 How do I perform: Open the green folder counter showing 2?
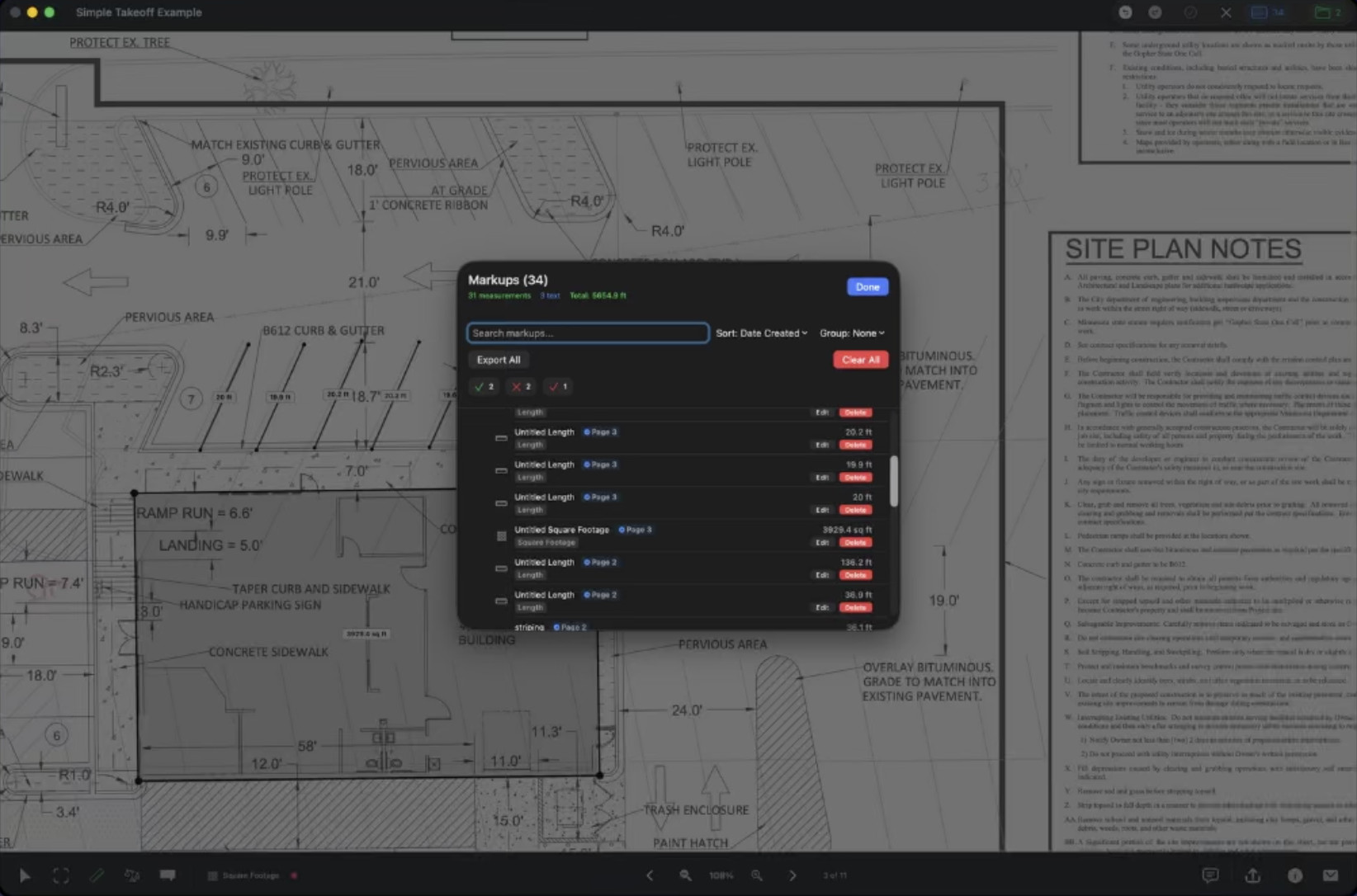1328,12
